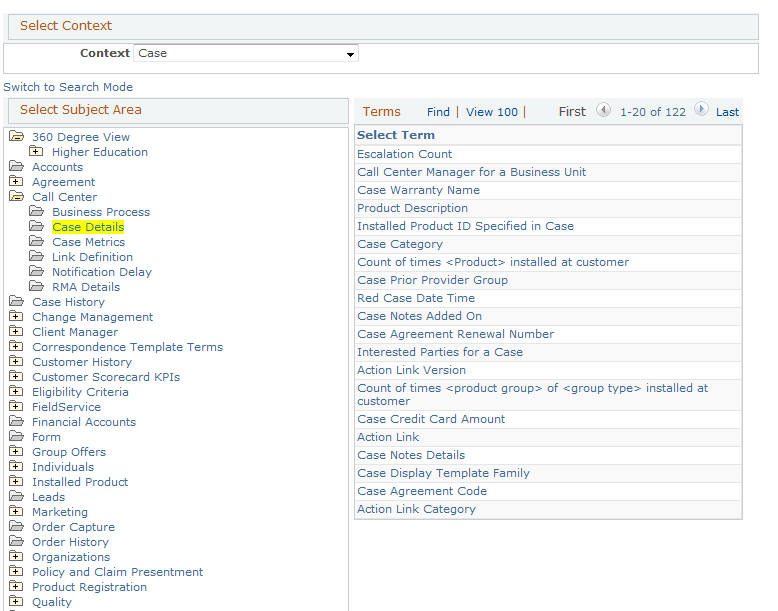Open the Financial Accounts label

coord(84,422)
